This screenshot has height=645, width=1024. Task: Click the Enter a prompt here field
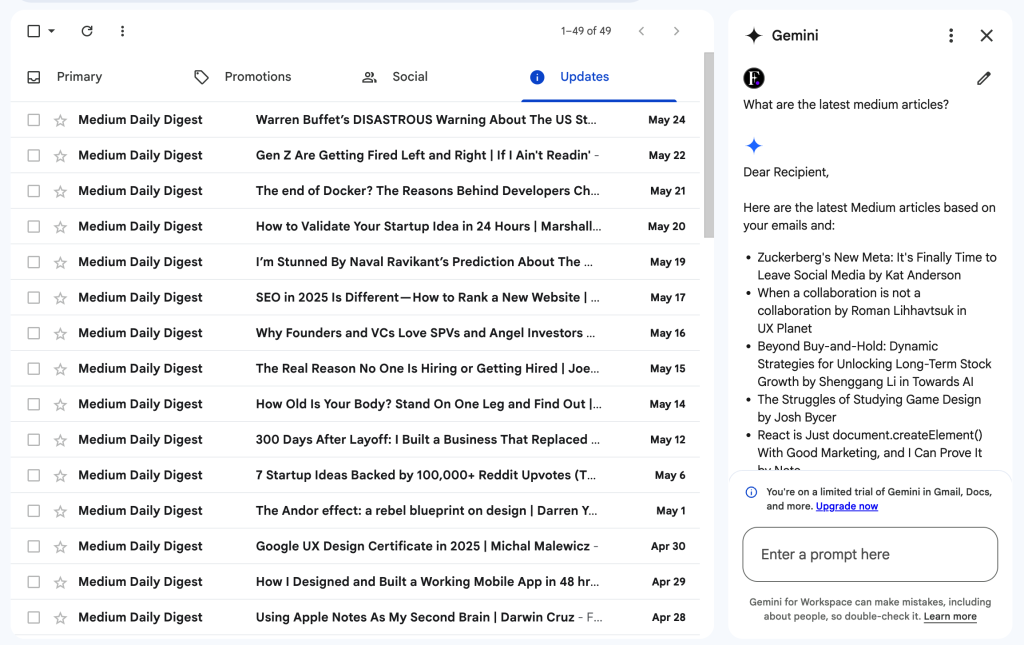pos(870,554)
